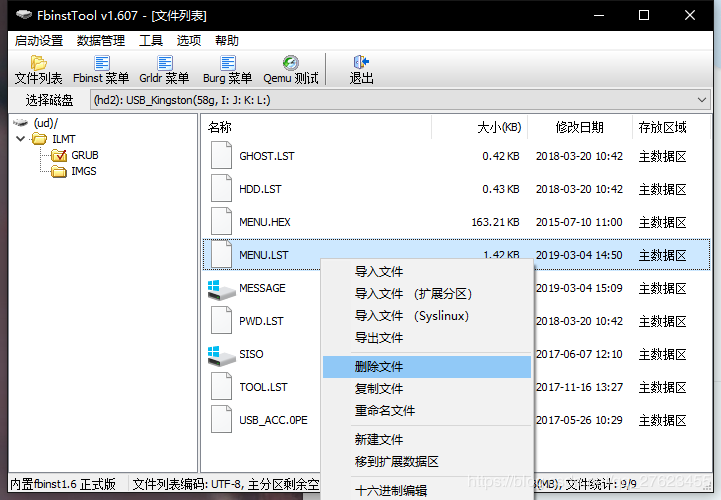The image size is (721, 500).
Task: Choose 导出文件 from context menu
Action: click(x=427, y=338)
